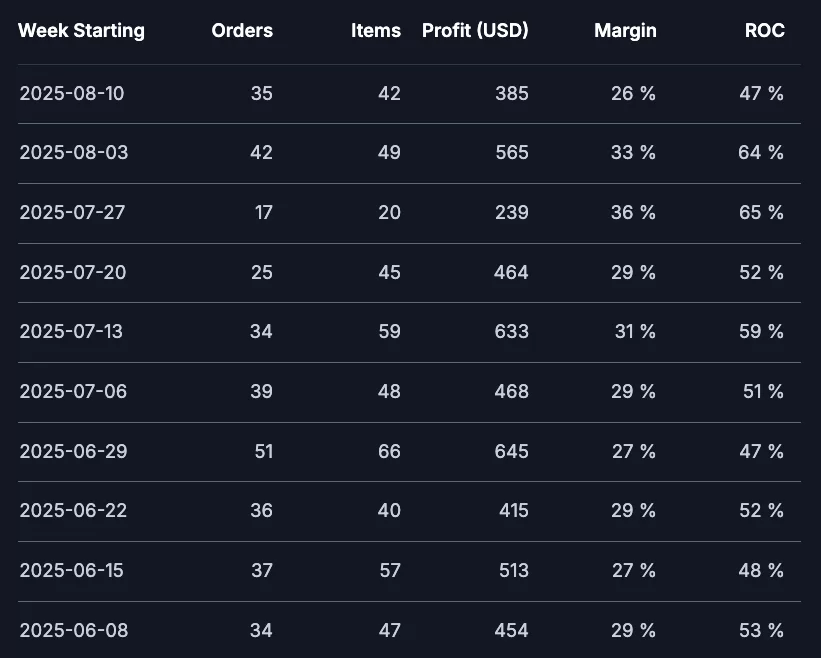Click the Margin column header
The image size is (821, 658).
pyautogui.click(x=625, y=30)
